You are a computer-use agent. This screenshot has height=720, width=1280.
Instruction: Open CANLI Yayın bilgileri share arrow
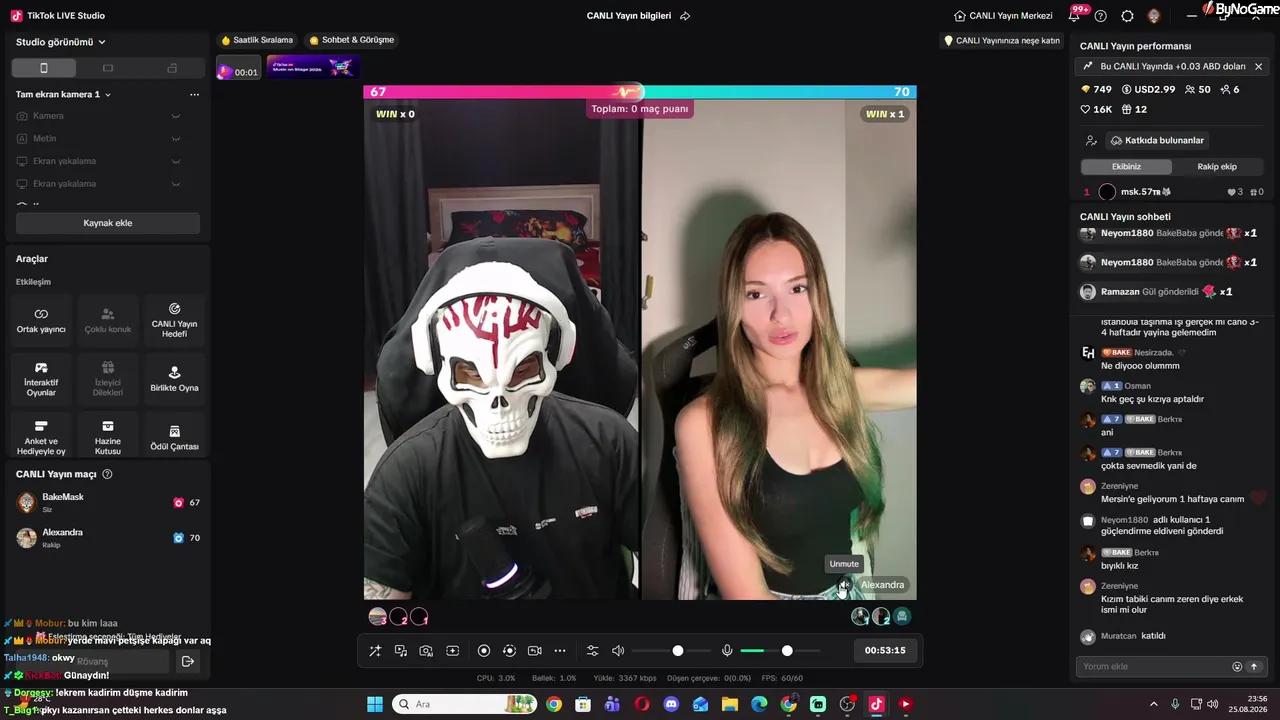(685, 16)
